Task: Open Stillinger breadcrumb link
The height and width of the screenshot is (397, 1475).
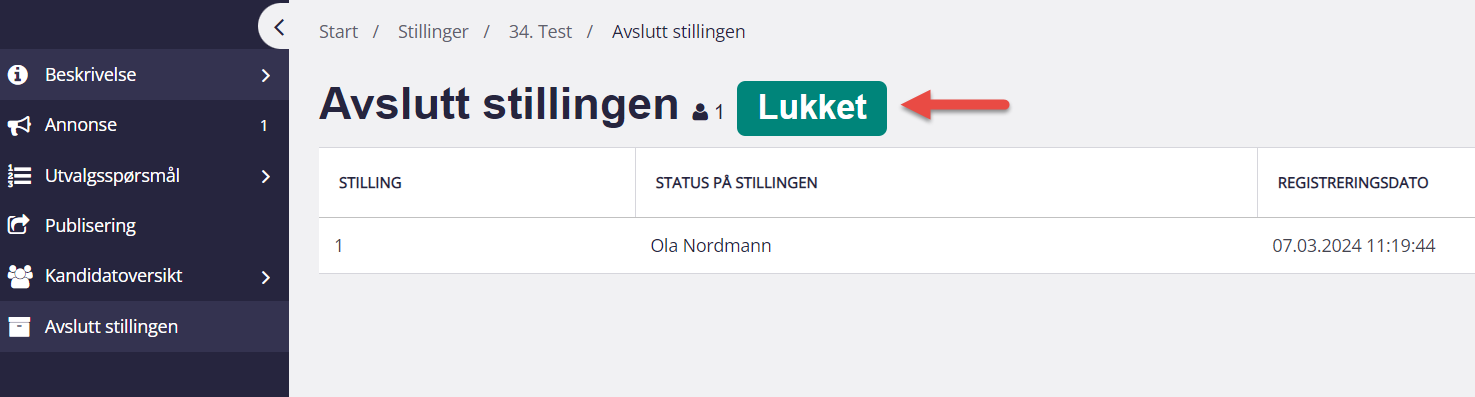Action: [x=433, y=32]
